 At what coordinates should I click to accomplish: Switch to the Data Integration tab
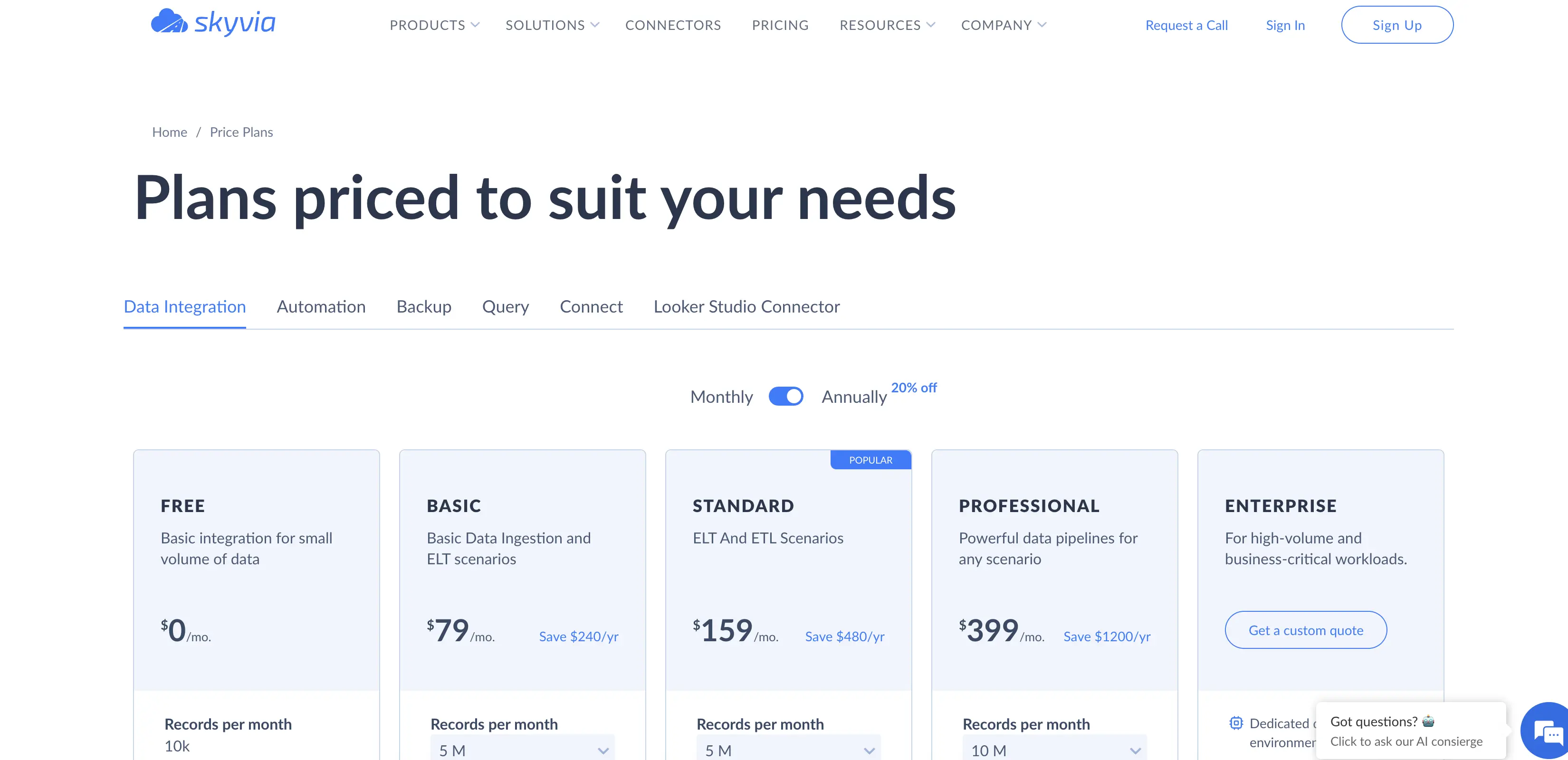click(x=184, y=307)
